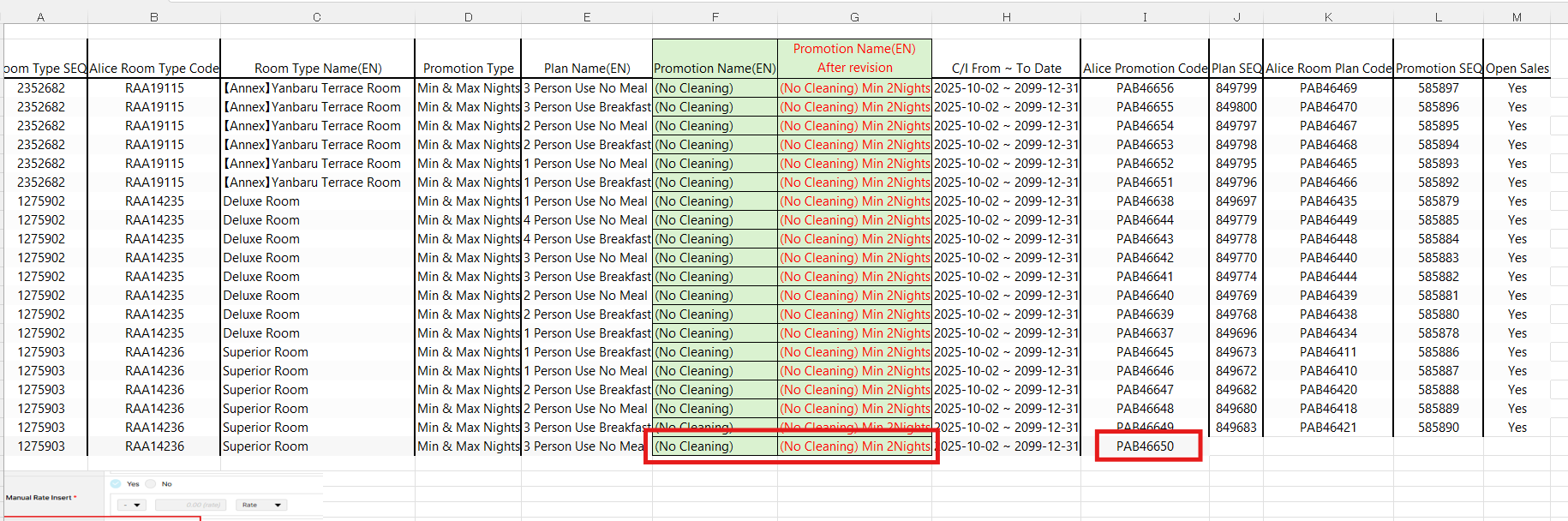Click (No Cleaning) cell in PAB46650 row
Image resolution: width=1568 pixels, height=521 pixels.
coord(715,446)
